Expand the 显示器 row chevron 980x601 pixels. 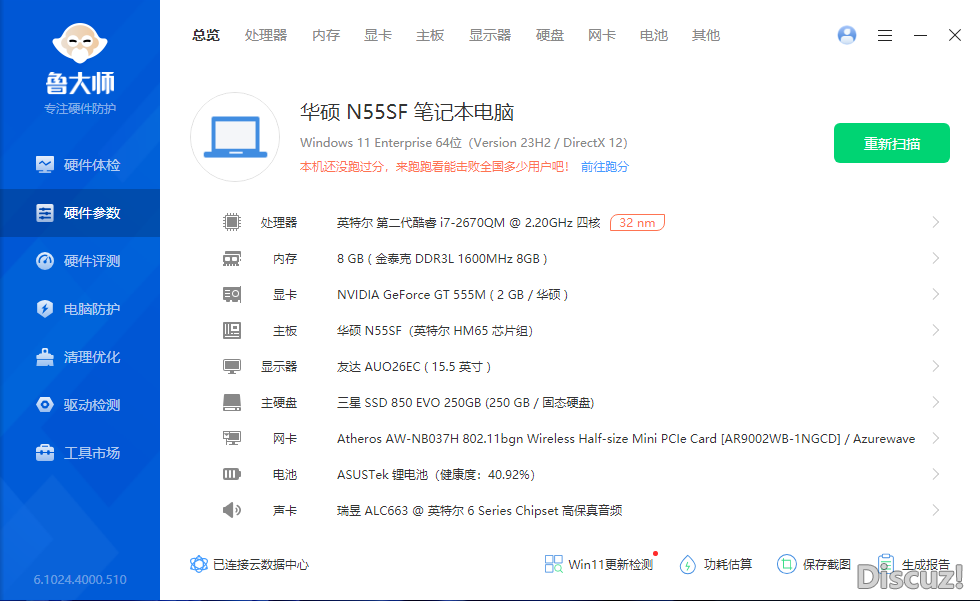pyautogui.click(x=936, y=366)
